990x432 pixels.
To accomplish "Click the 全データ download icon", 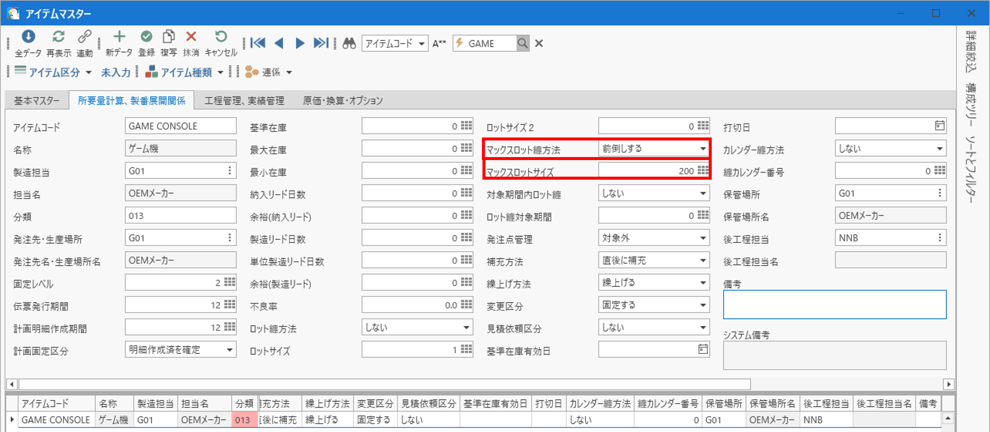I will click(28, 37).
